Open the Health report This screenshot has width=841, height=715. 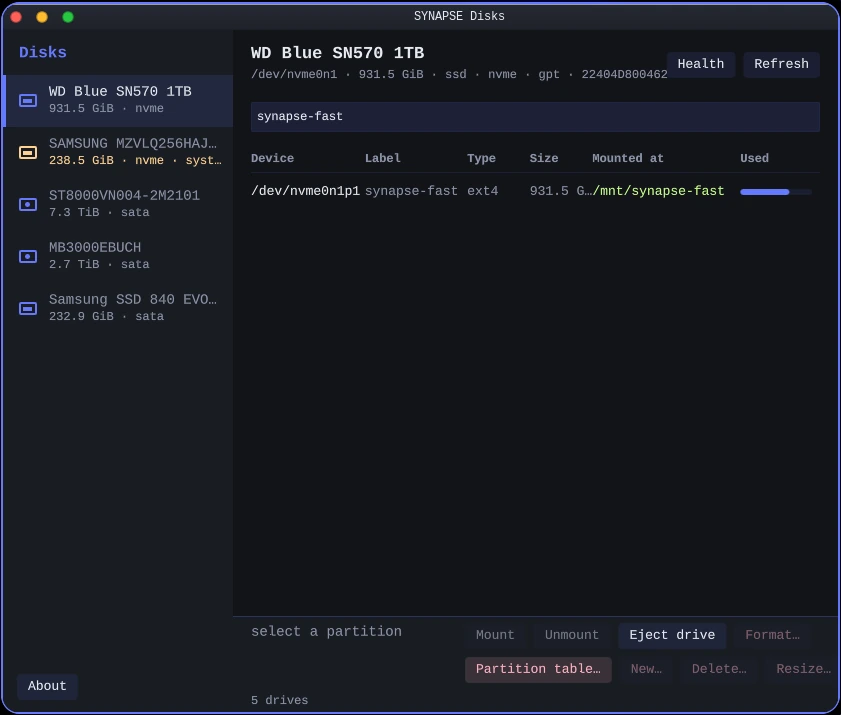700,64
